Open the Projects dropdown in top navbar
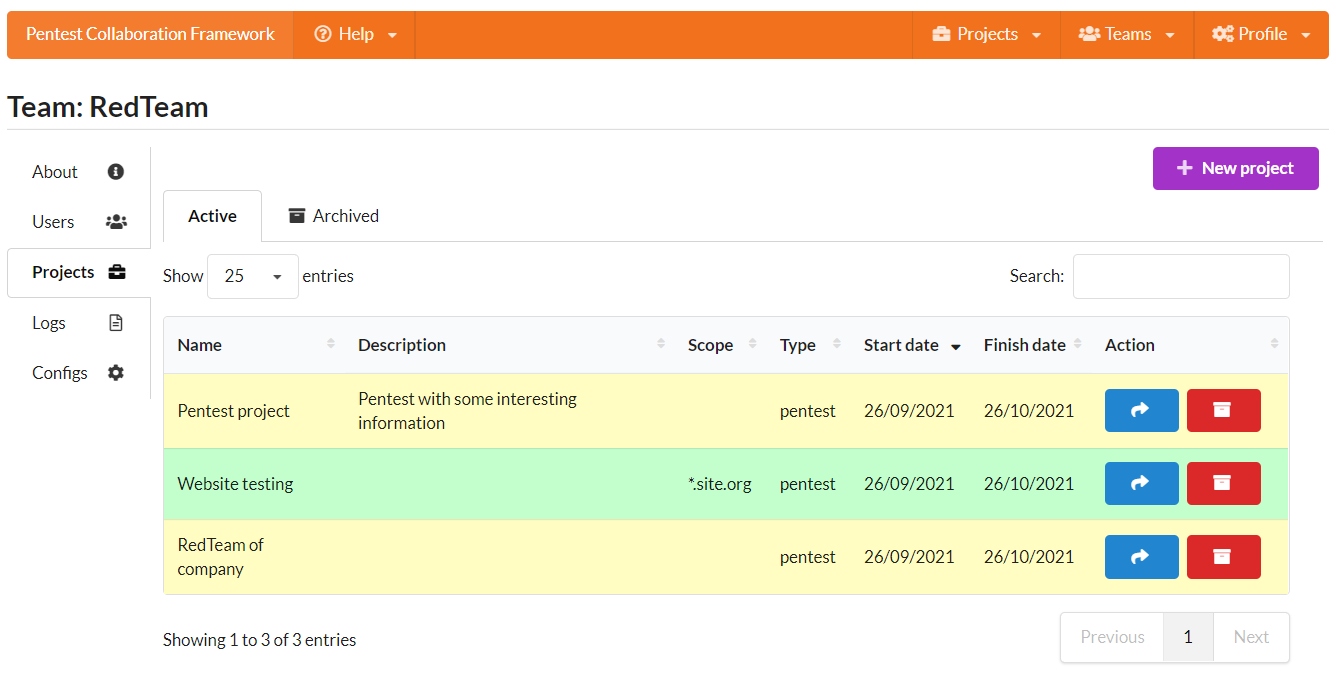 pyautogui.click(x=986, y=34)
